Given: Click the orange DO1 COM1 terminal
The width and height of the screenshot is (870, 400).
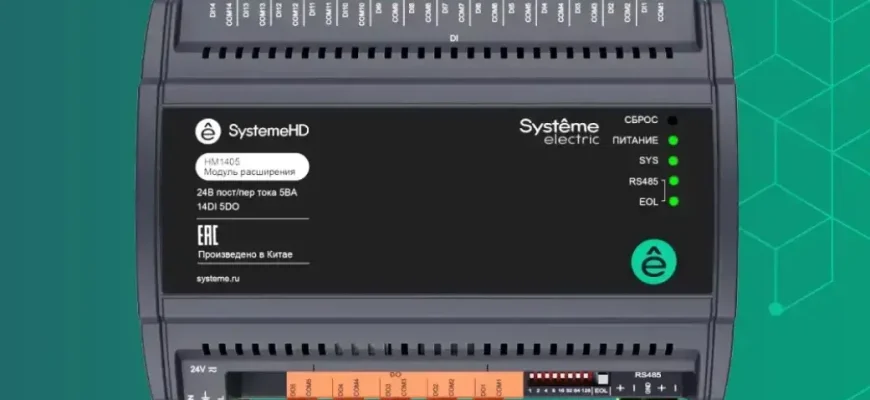Looking at the screenshot, I should (497, 386).
